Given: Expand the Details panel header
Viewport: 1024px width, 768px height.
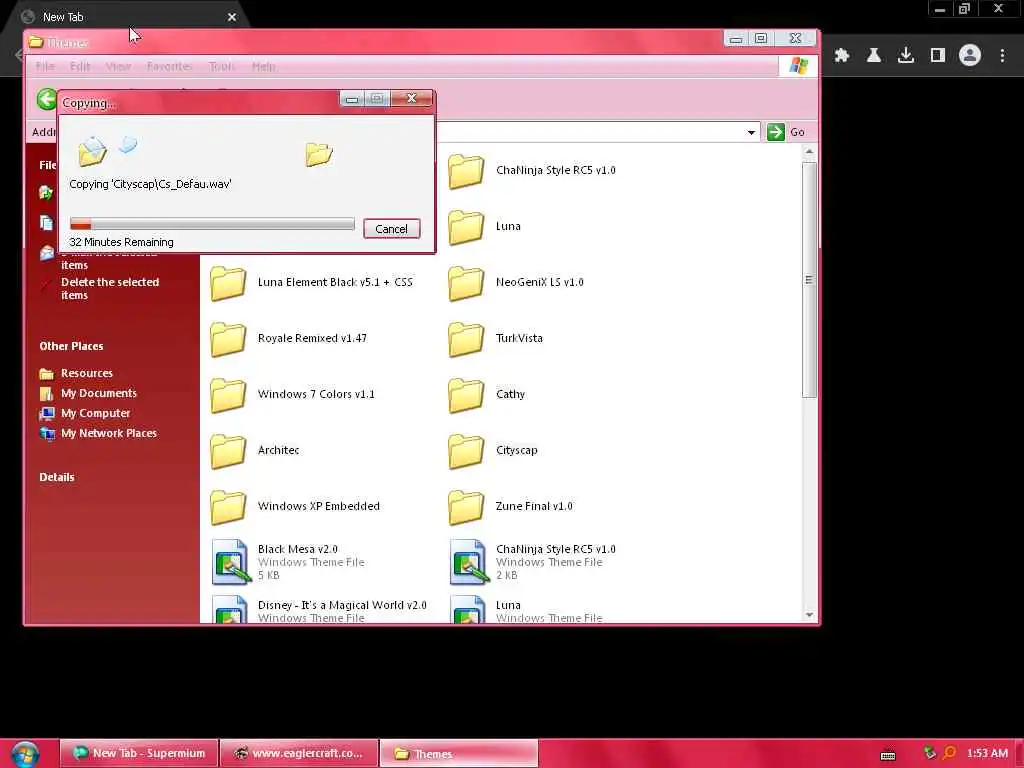Looking at the screenshot, I should click(57, 477).
